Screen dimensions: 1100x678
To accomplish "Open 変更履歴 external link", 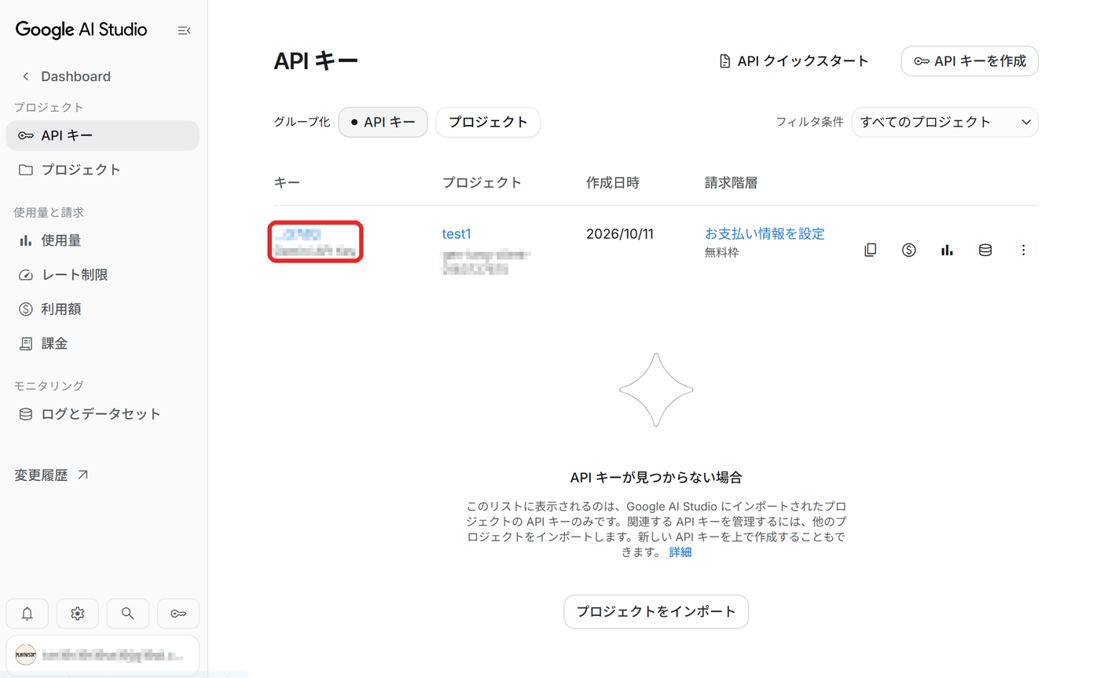I will click(x=51, y=475).
